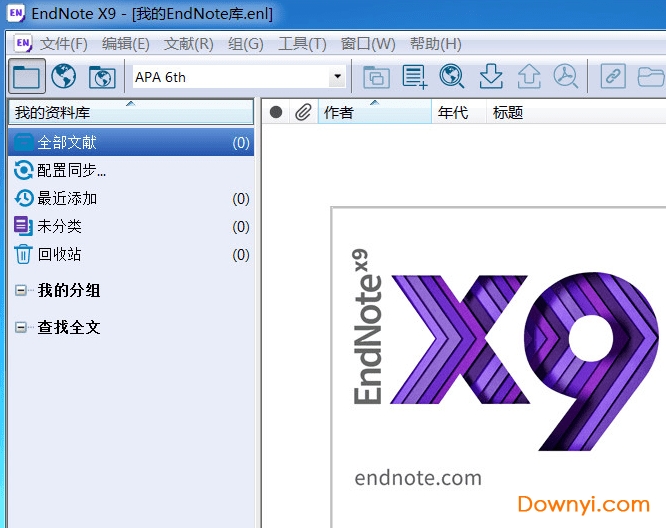The width and height of the screenshot is (666, 528).
Task: Sort references by 年代 column header
Action: pos(459,112)
